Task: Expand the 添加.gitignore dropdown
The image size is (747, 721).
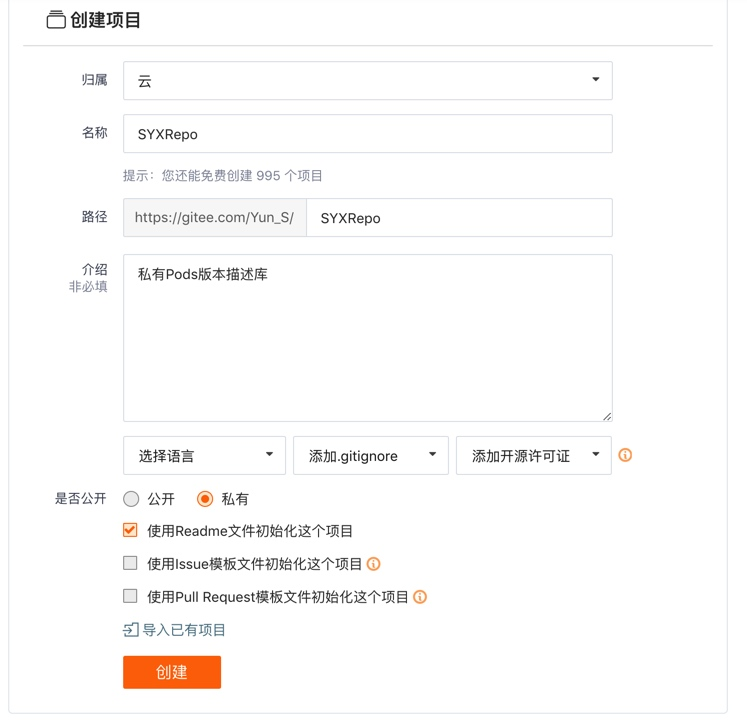Action: coord(370,455)
